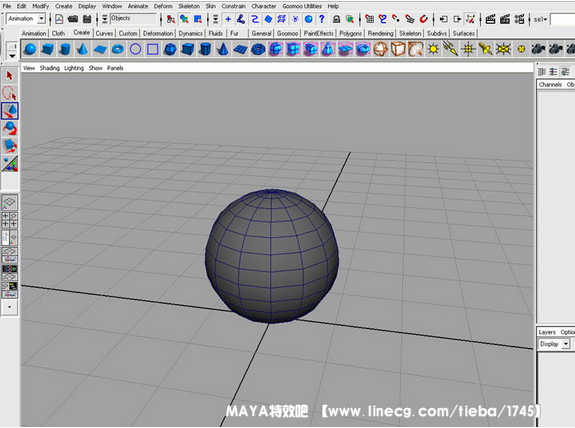Click Layers menu in layer editor
The height and width of the screenshot is (428, 575).
click(547, 332)
